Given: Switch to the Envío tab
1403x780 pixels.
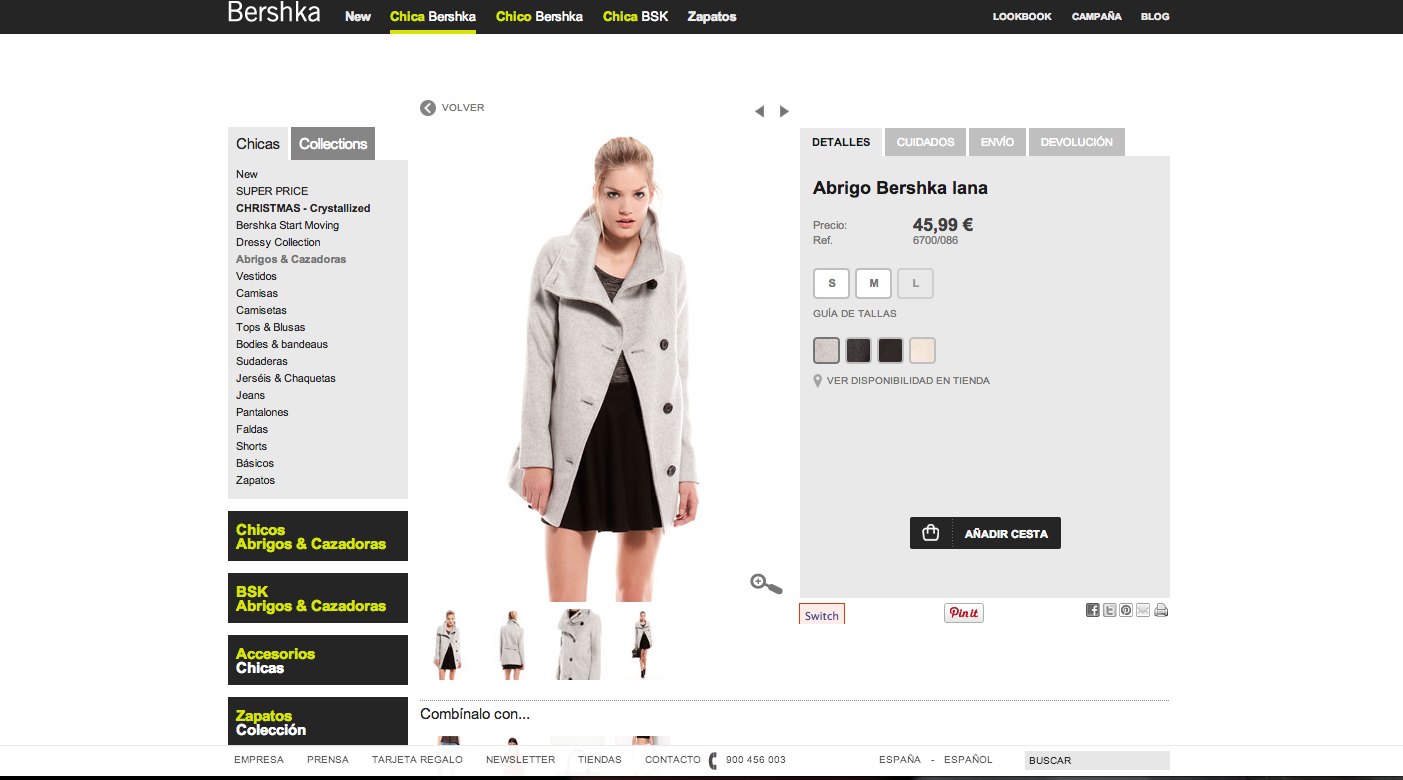Looking at the screenshot, I should point(997,142).
